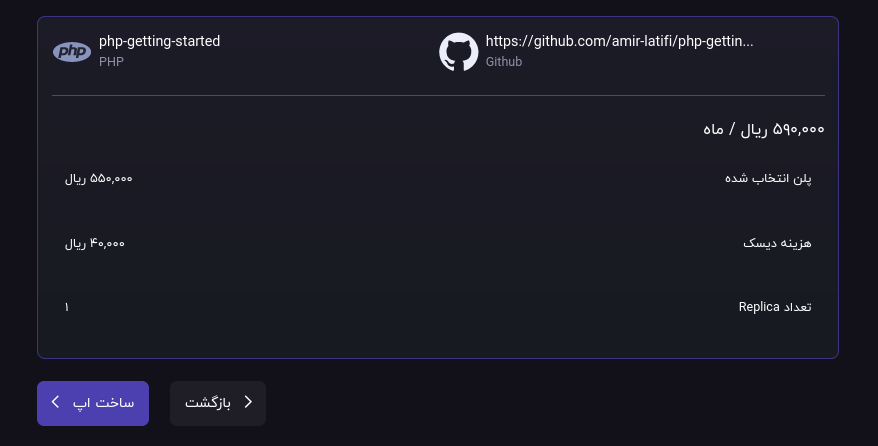Click the total ۵۹۰,۰۰۰ ریال / ماه price
The image size is (878, 446).
coord(764,130)
